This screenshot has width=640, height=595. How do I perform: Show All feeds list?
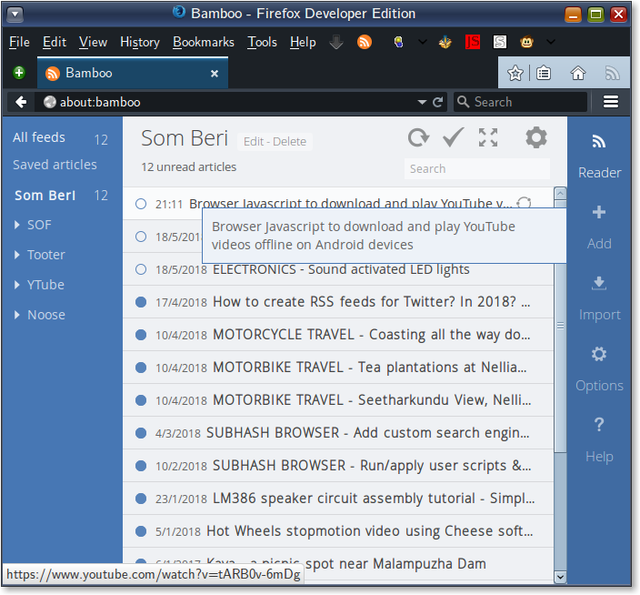tap(39, 138)
